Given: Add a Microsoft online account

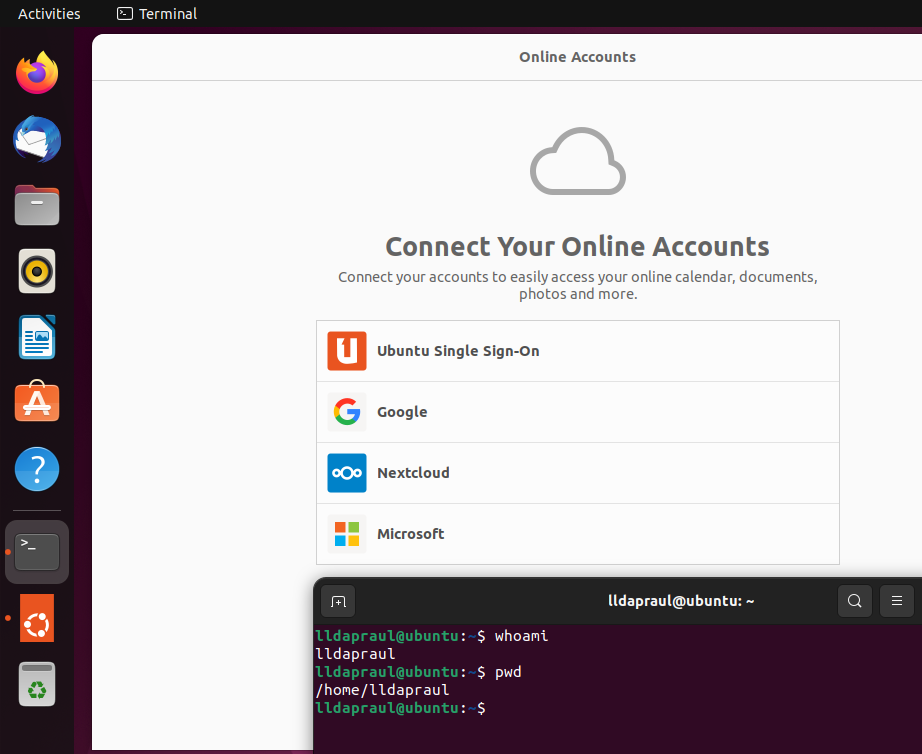Looking at the screenshot, I should click(x=577, y=534).
